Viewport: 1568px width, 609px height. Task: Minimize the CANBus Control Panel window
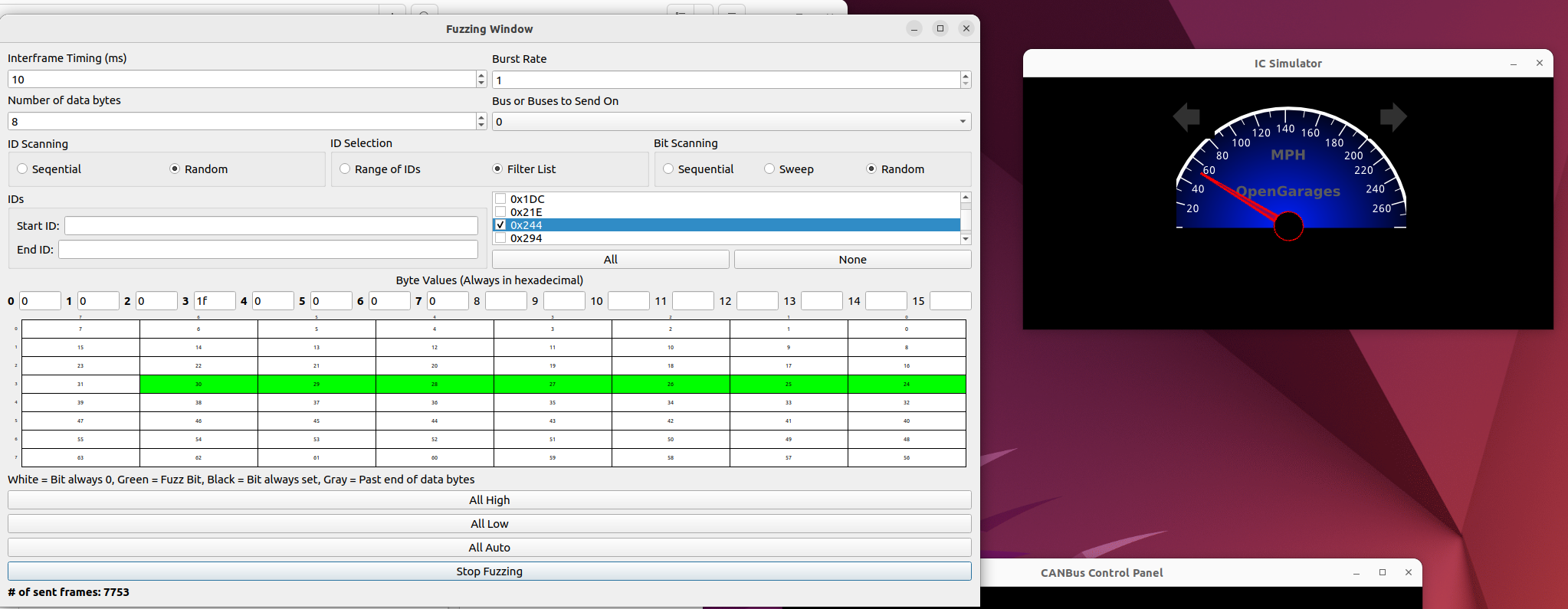tap(1356, 572)
